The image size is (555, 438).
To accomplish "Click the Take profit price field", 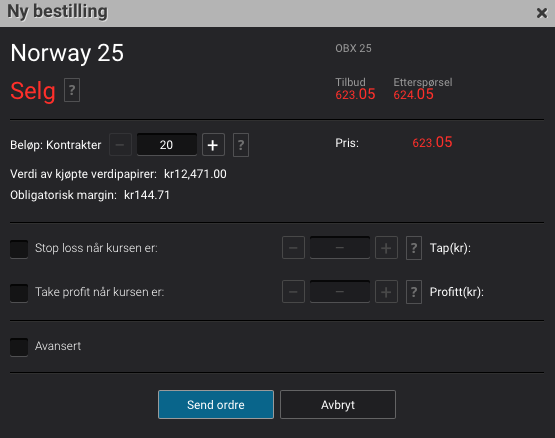I will pos(340,292).
